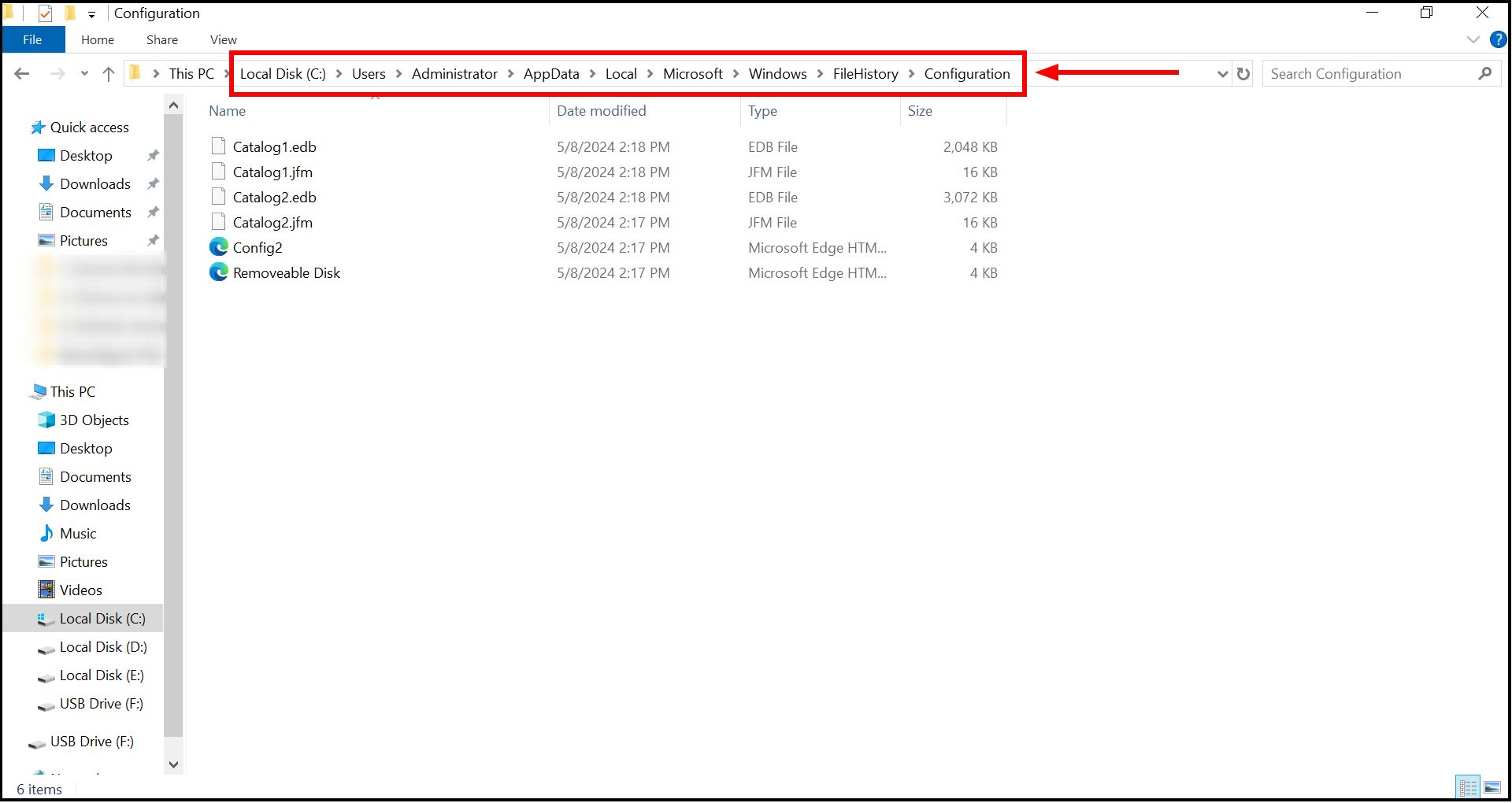Open Help with the blue question mark icon
Viewport: 1512px width, 803px height.
1498,39
